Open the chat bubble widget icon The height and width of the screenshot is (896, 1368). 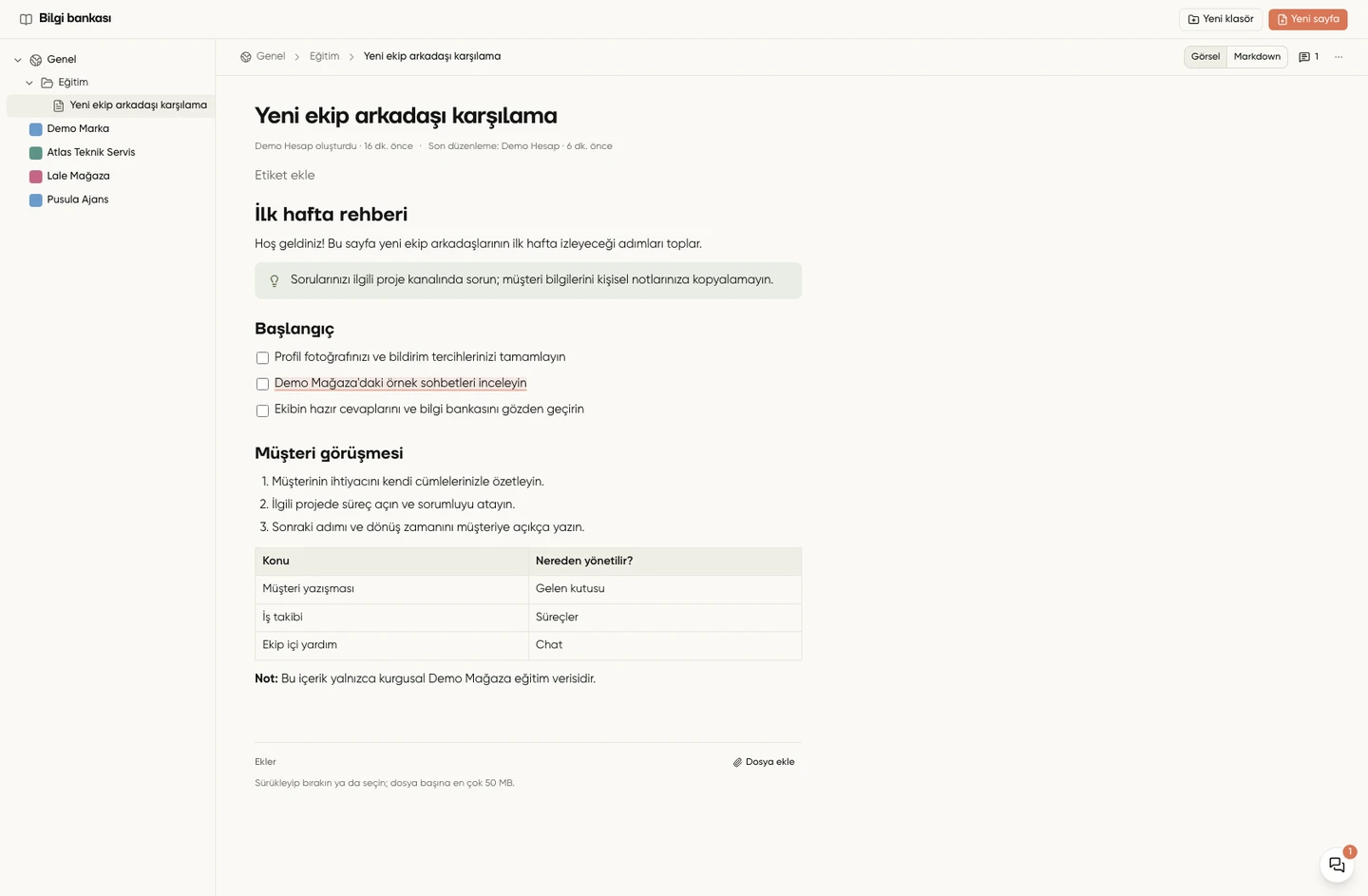tap(1337, 865)
